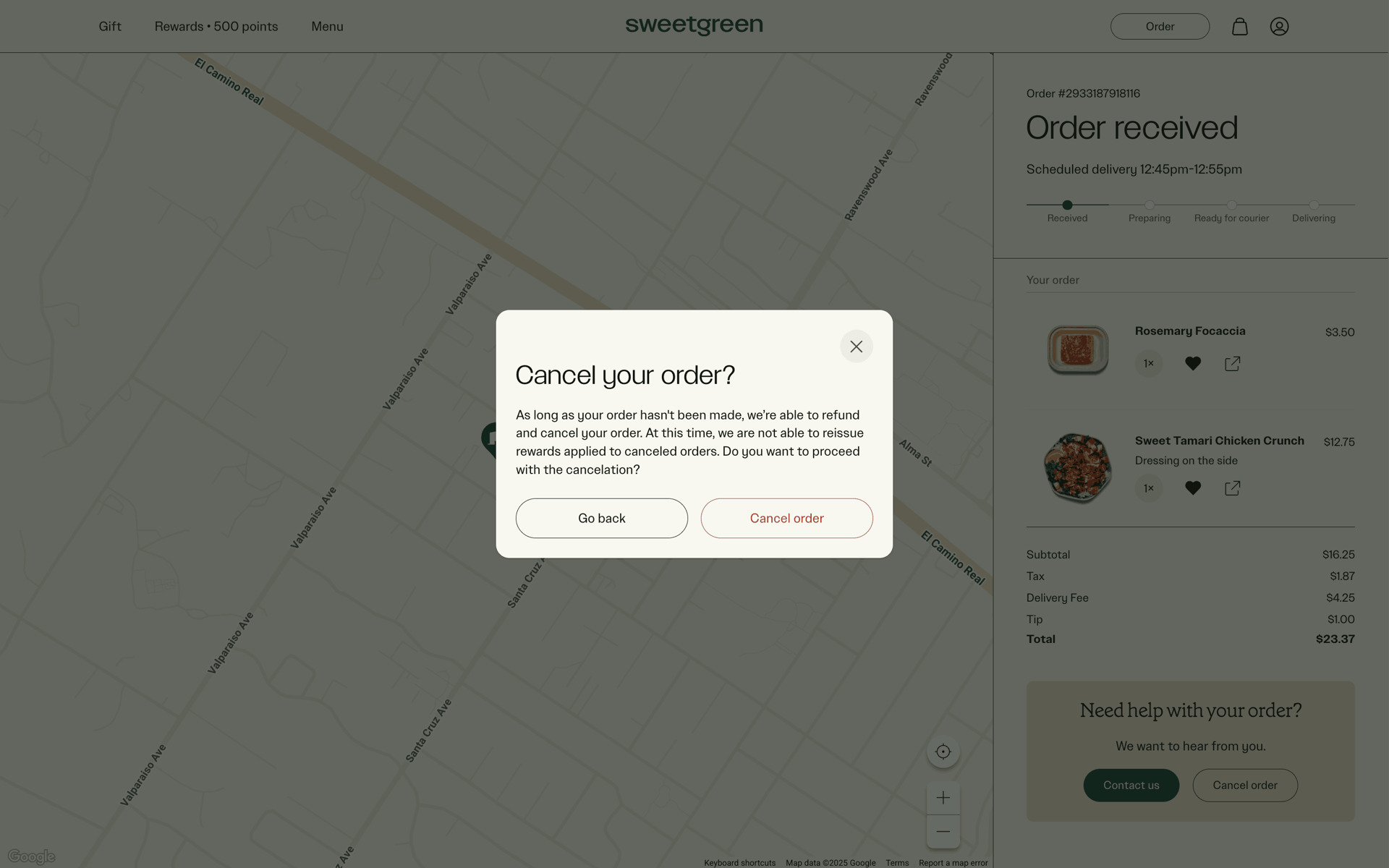Click the sweetgreen logo
This screenshot has height=868, width=1389.
[x=694, y=26]
